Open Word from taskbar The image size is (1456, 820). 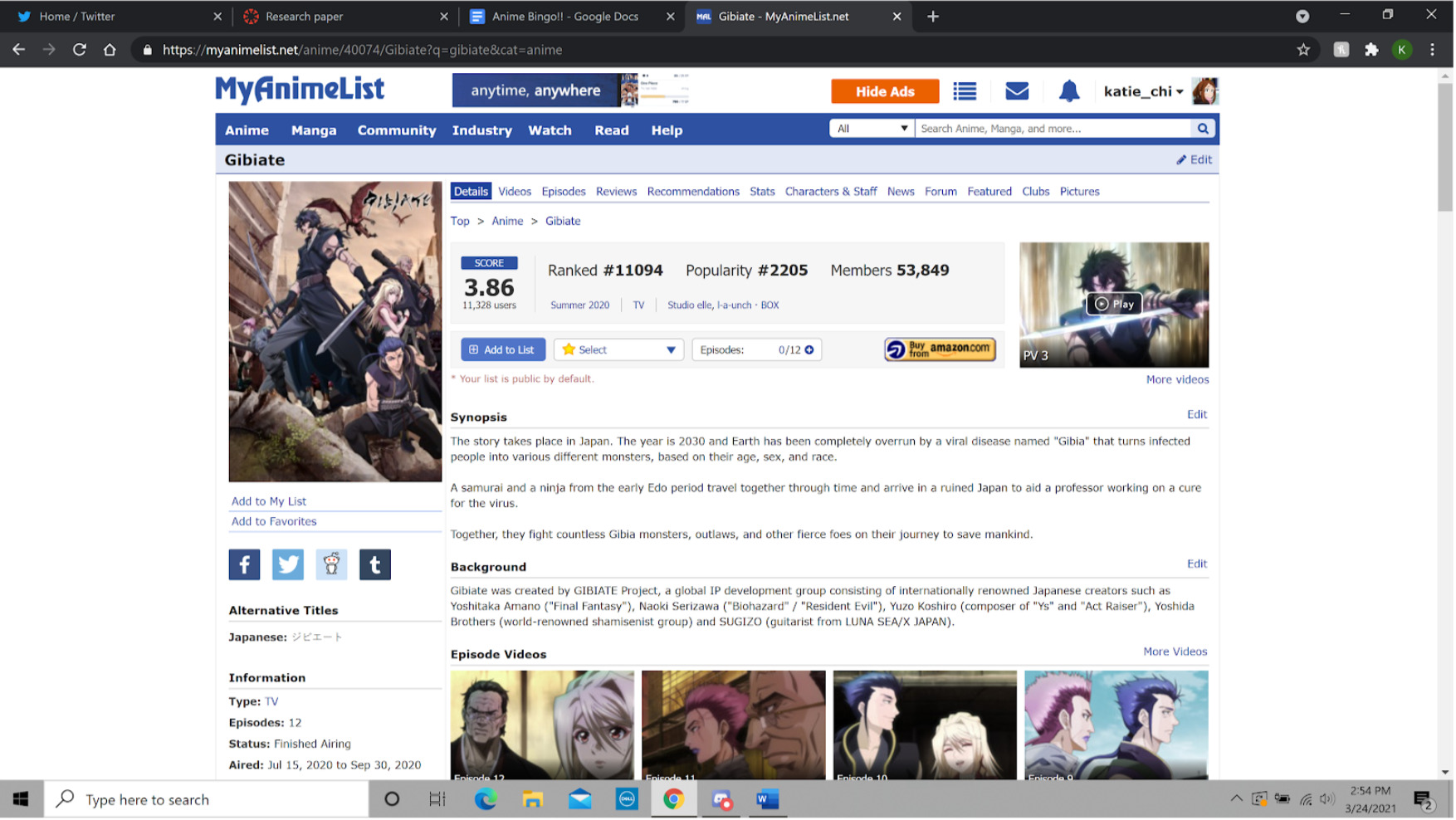768,801
